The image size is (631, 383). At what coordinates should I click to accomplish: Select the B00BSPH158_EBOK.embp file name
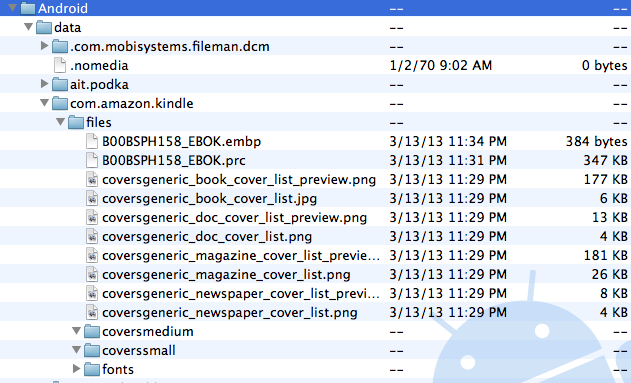(181, 142)
